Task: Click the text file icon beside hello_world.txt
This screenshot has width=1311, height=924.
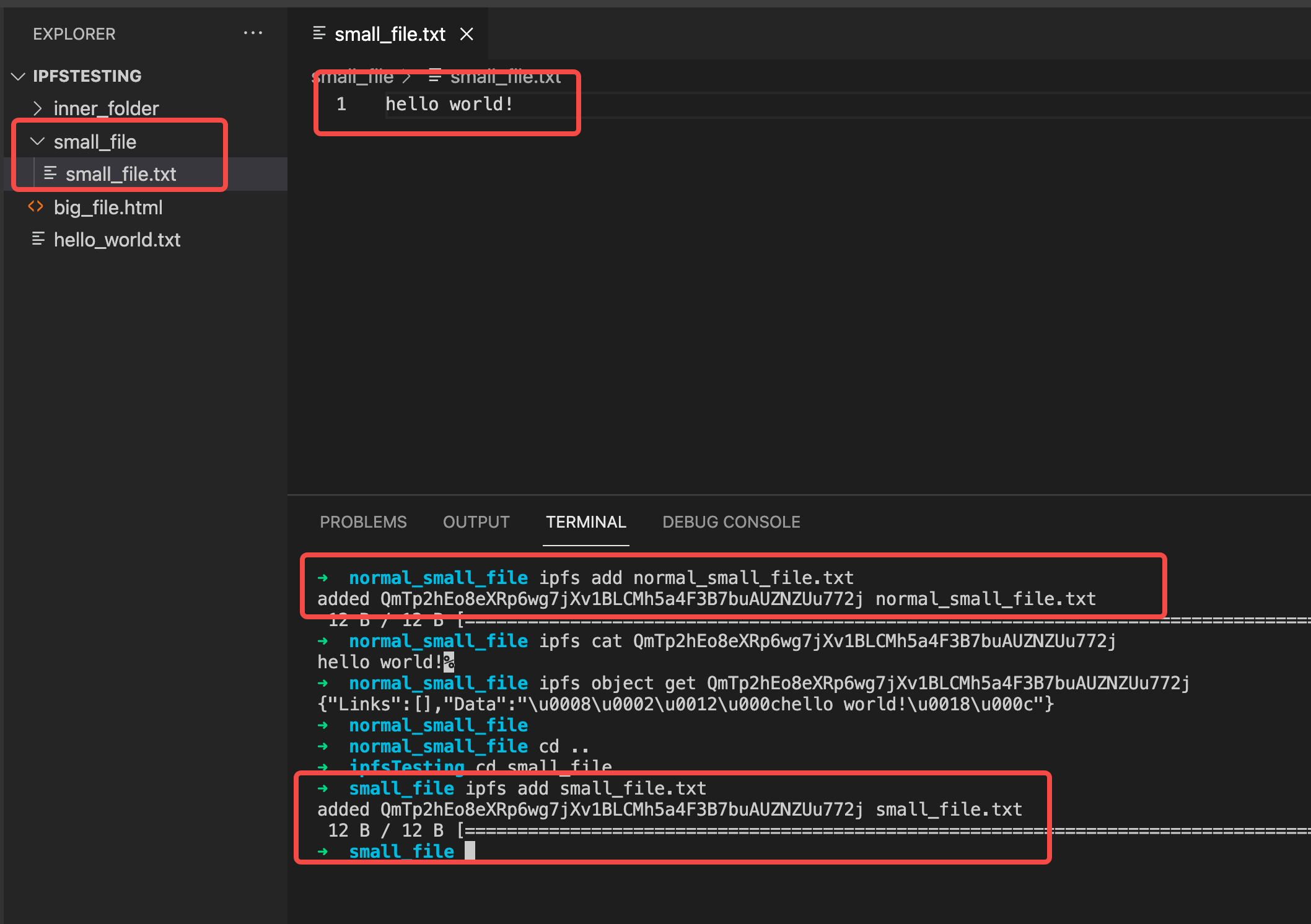Action: click(38, 239)
